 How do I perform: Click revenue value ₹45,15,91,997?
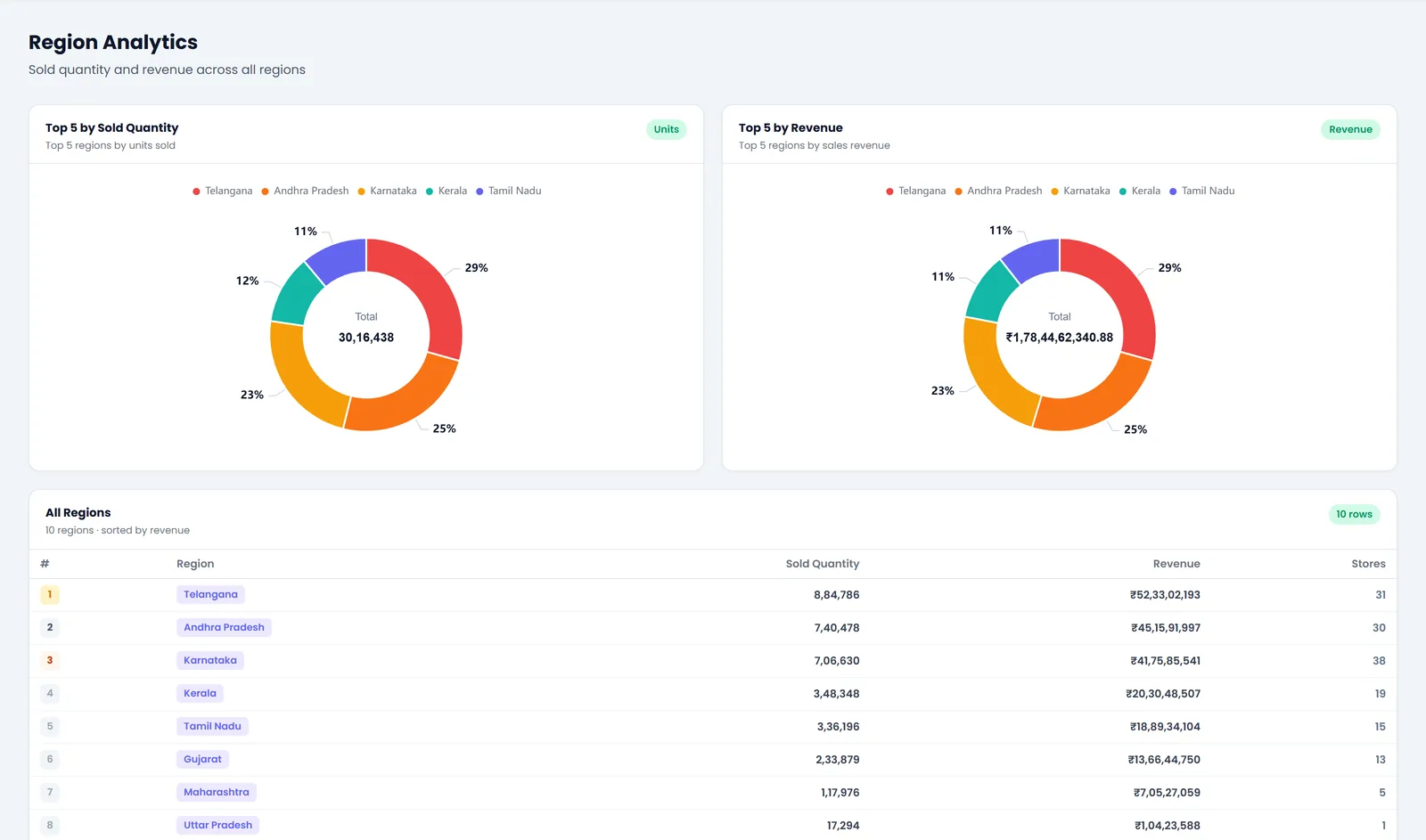[x=1166, y=628]
